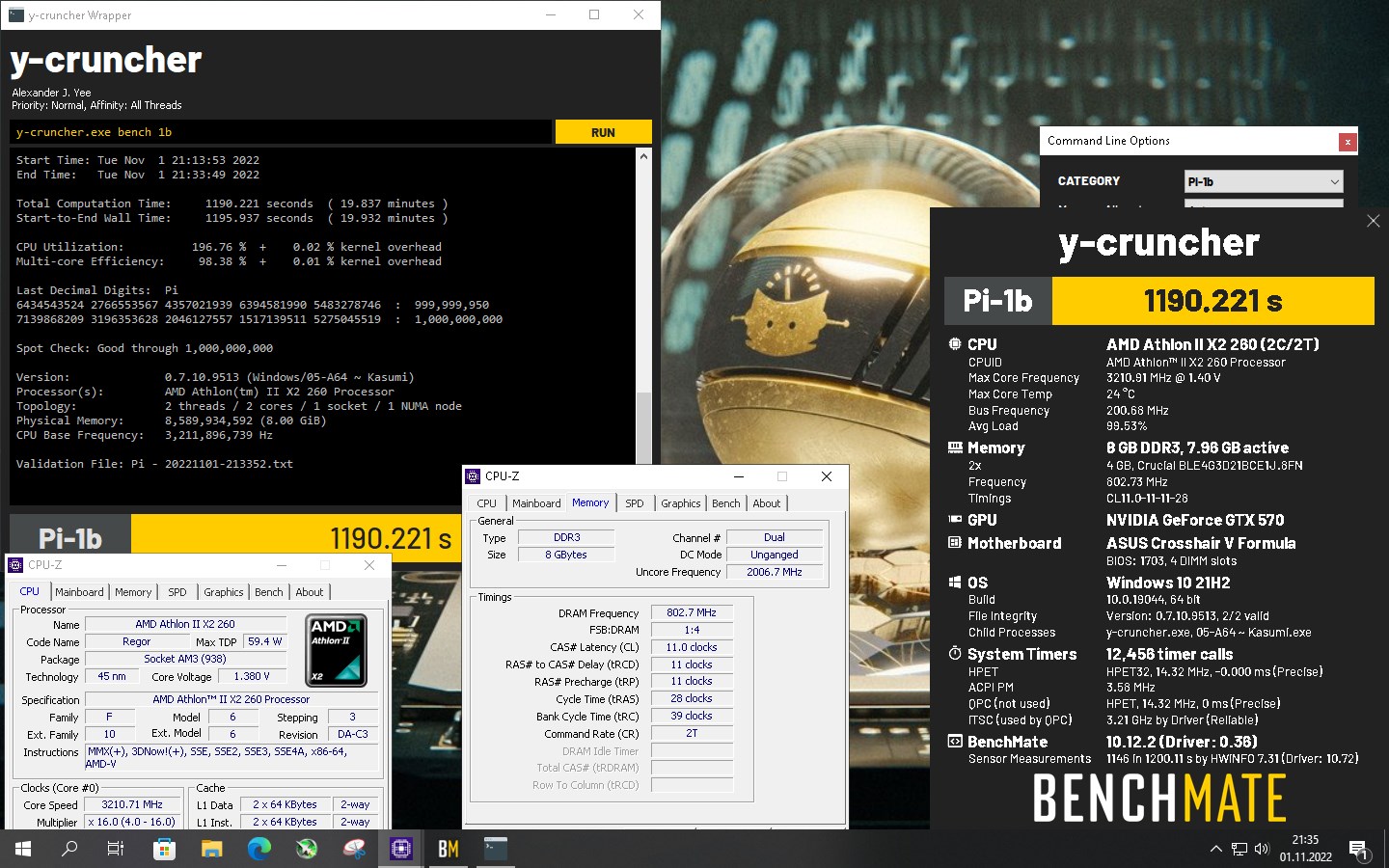Click the BenchMate section icon in results
The image size is (1389, 868).
955,742
